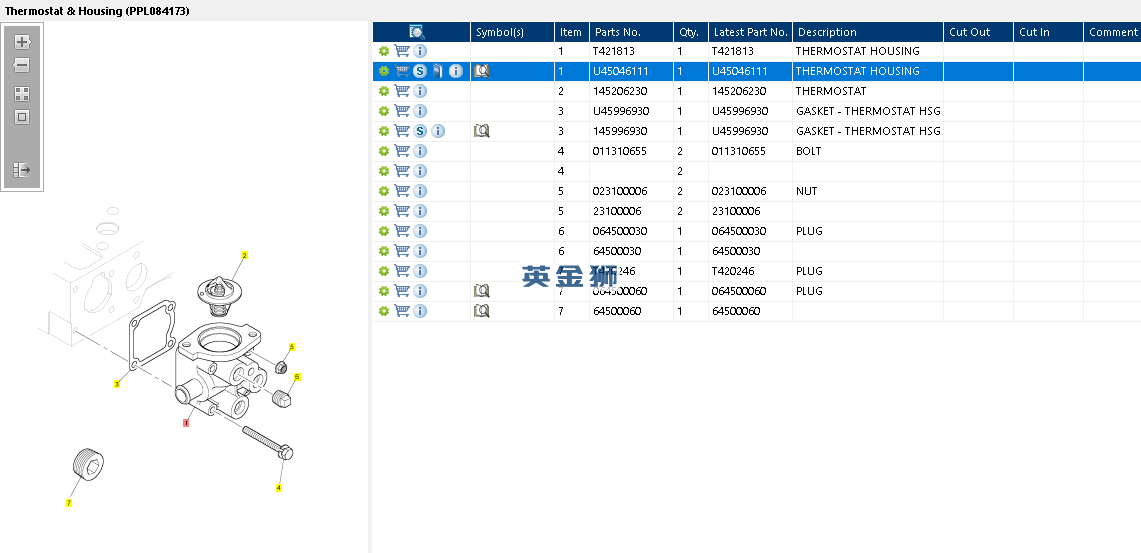The height and width of the screenshot is (553, 1141).
Task: Select callout 5 nut in diagram
Action: point(292,347)
